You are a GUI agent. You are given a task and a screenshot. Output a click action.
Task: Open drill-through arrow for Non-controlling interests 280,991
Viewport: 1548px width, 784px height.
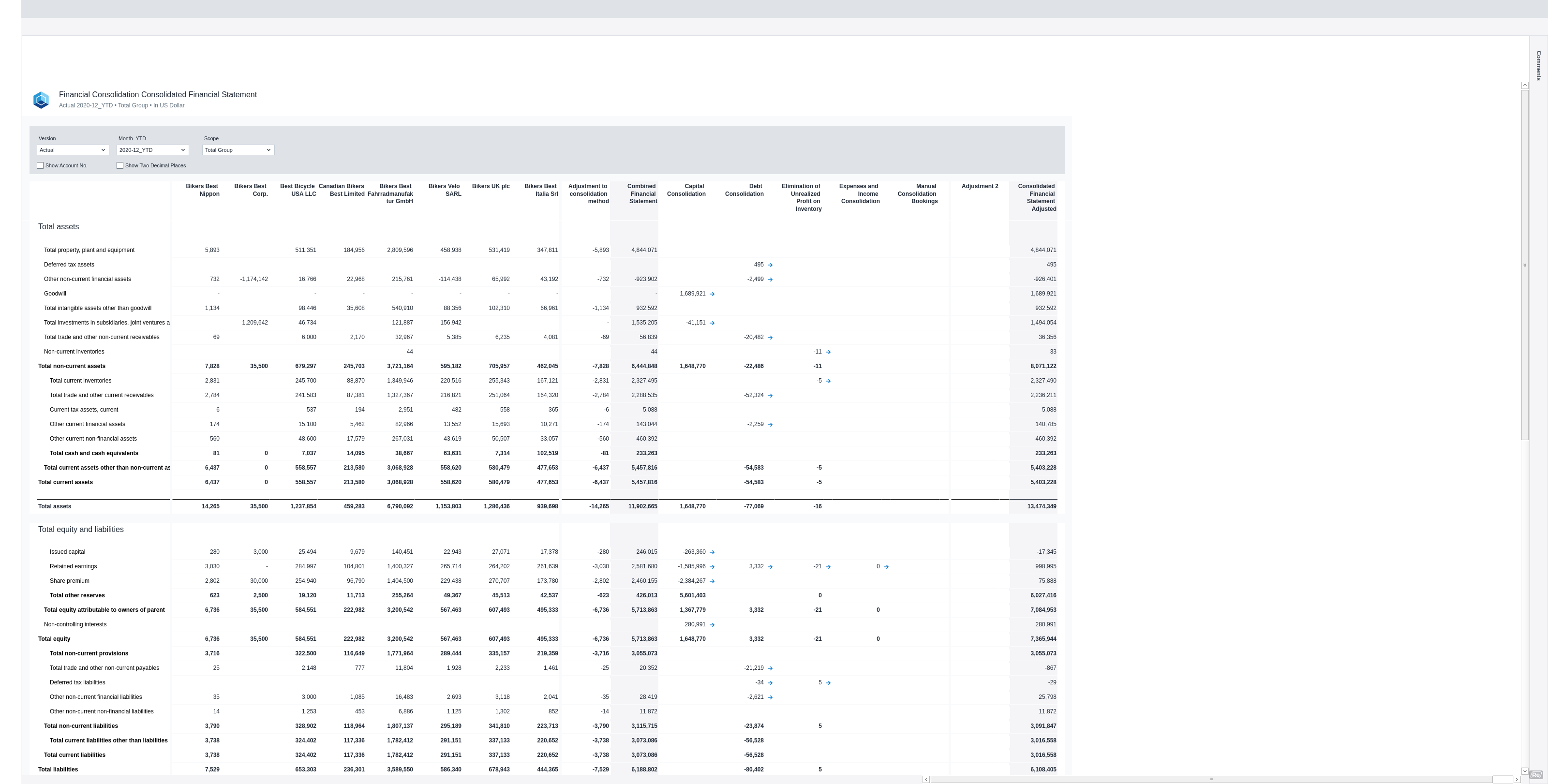[712, 625]
